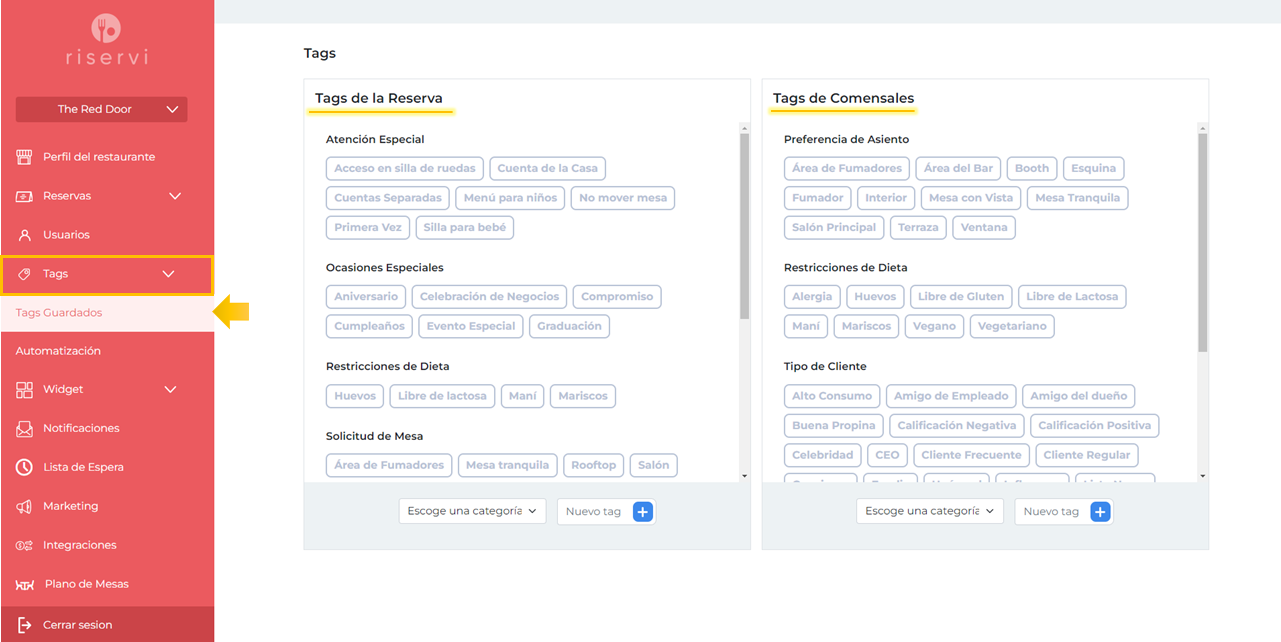The height and width of the screenshot is (642, 1281).
Task: Select tag Celebración de Negocios
Action: (490, 296)
